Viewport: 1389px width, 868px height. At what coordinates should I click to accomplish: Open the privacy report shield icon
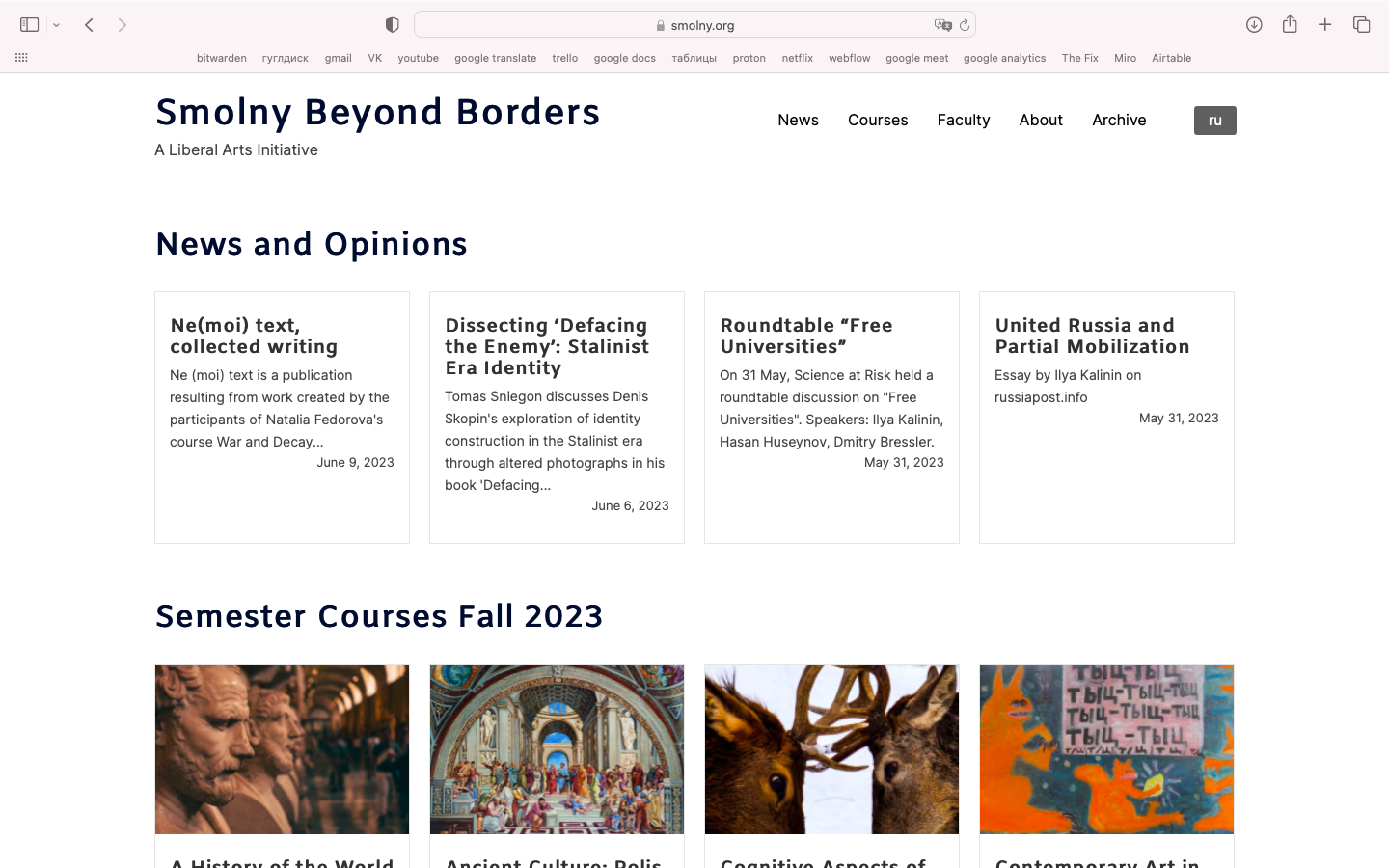(x=392, y=25)
